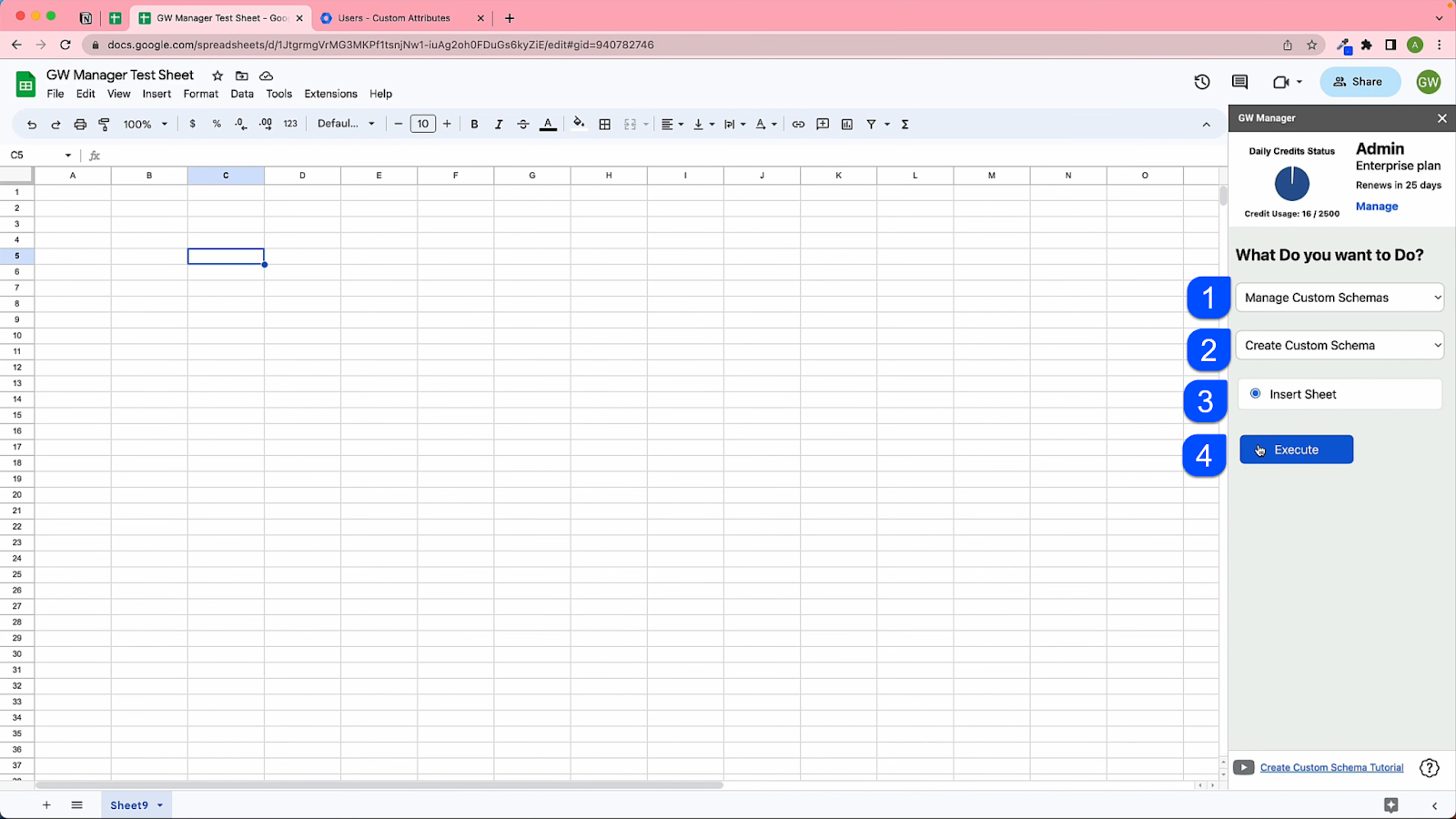Open the text color picker
Screen dimensions: 1456x819
(x=548, y=124)
